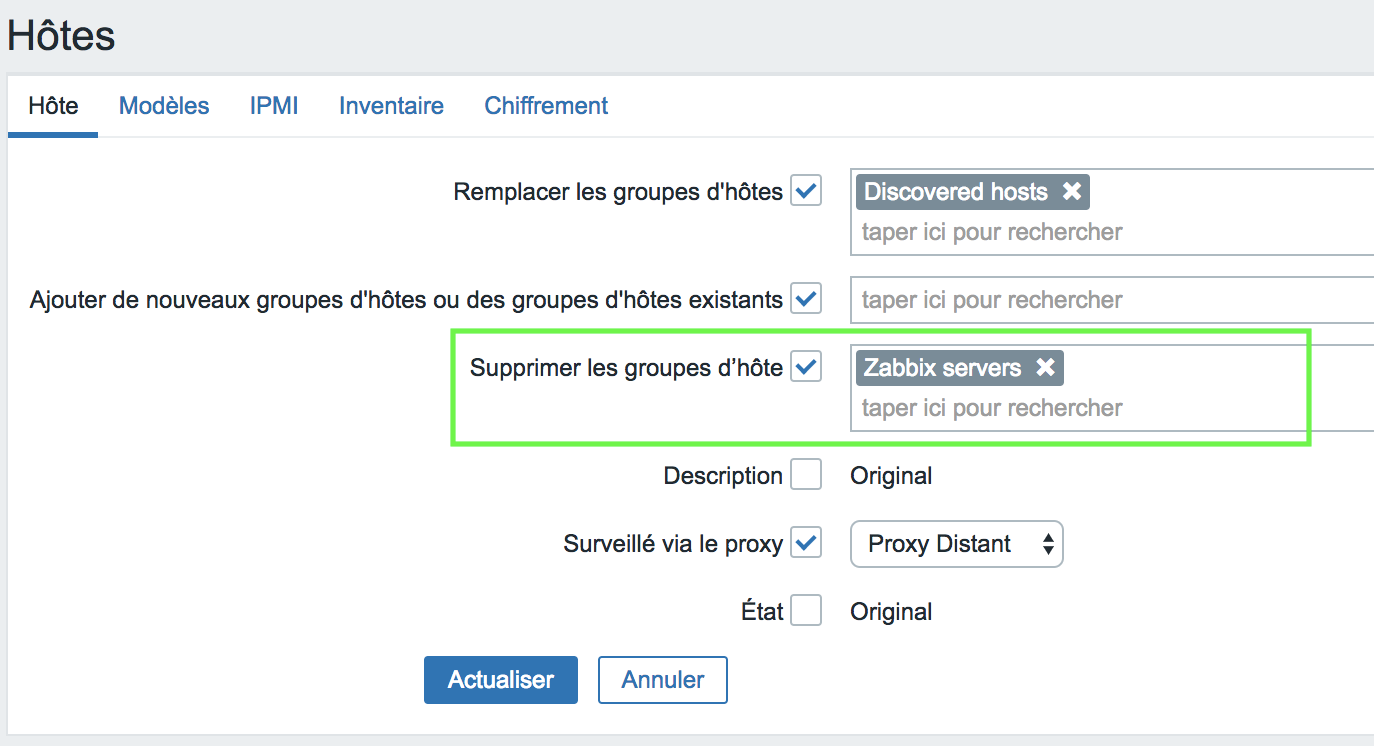Screen dimensions: 1374x746
Task: Go to the Inventaire tab
Action: pos(391,106)
